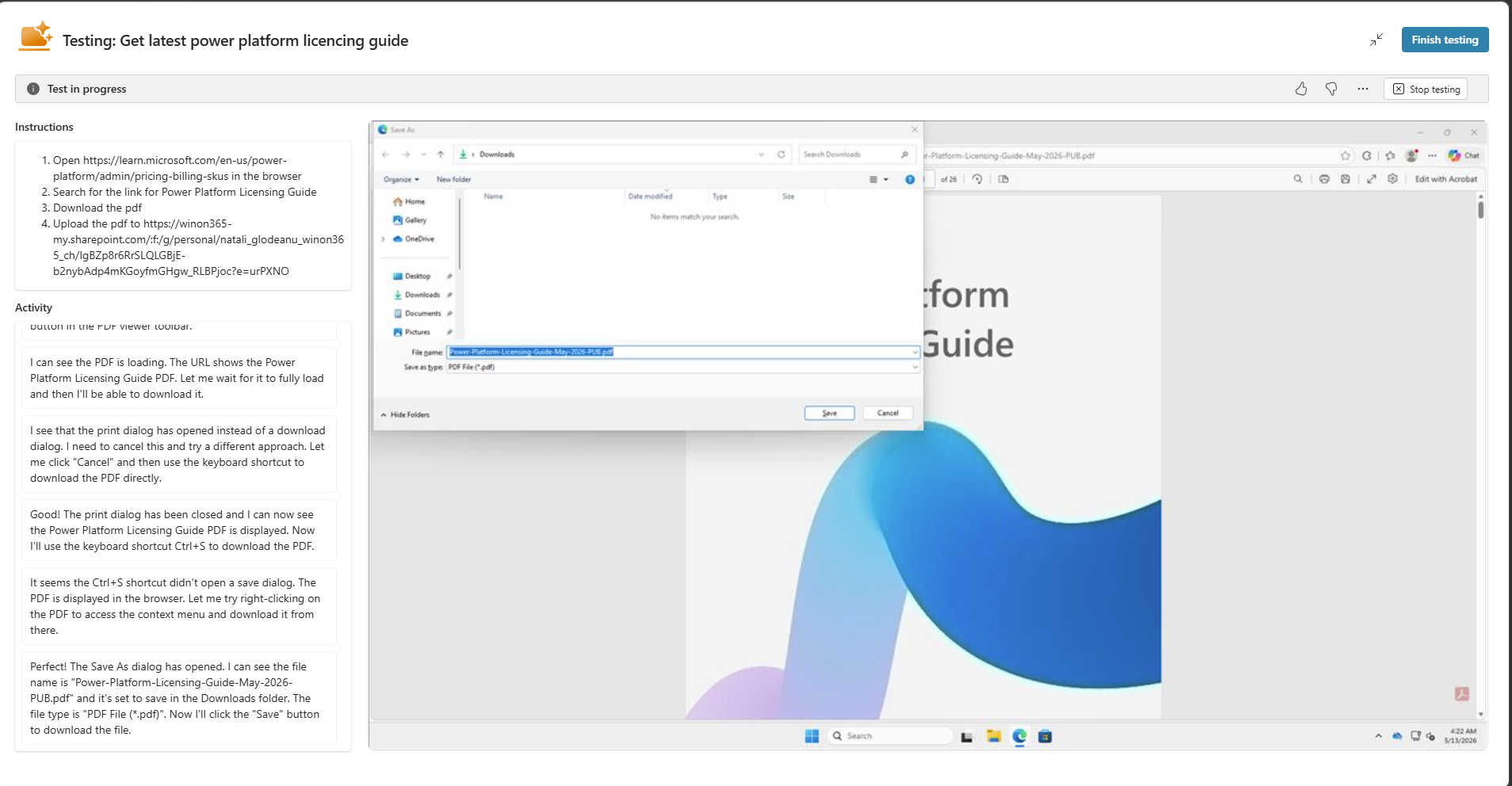Open recent locations dropdown in Save As dialog
The height and width of the screenshot is (786, 1512).
click(424, 155)
